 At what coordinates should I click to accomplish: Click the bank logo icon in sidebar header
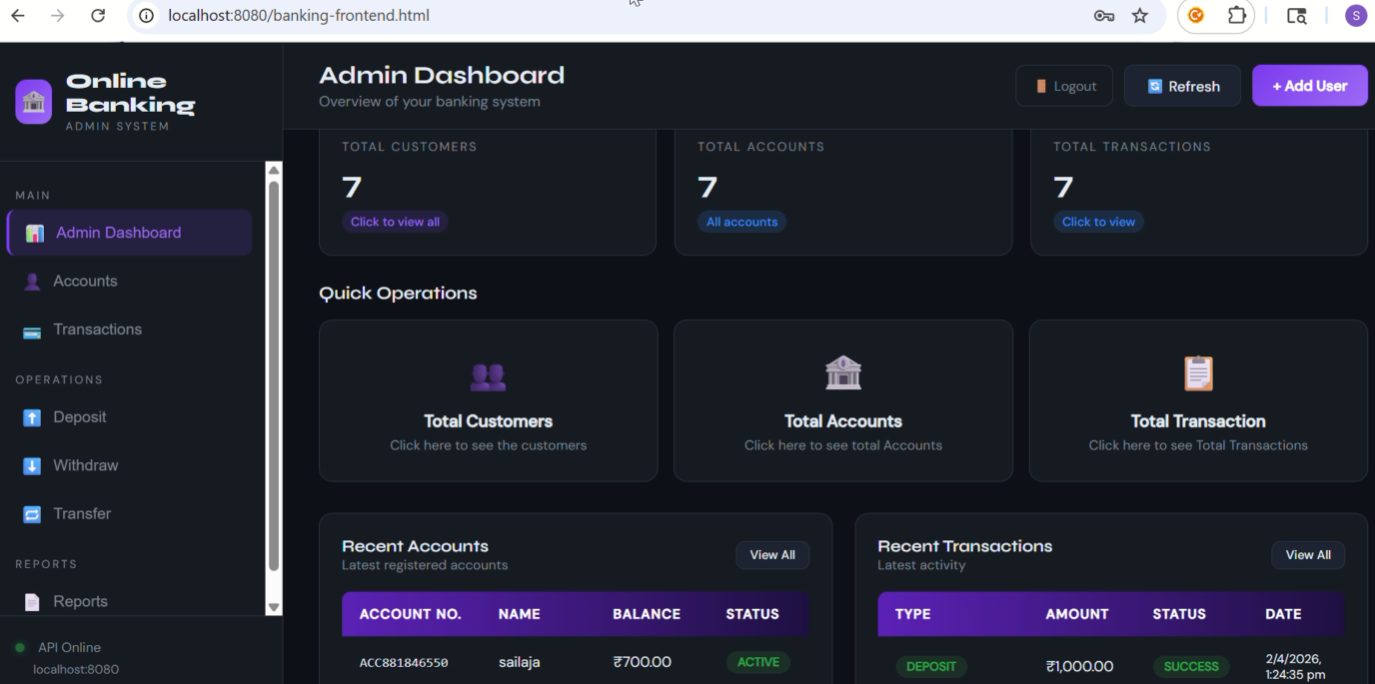click(x=33, y=102)
